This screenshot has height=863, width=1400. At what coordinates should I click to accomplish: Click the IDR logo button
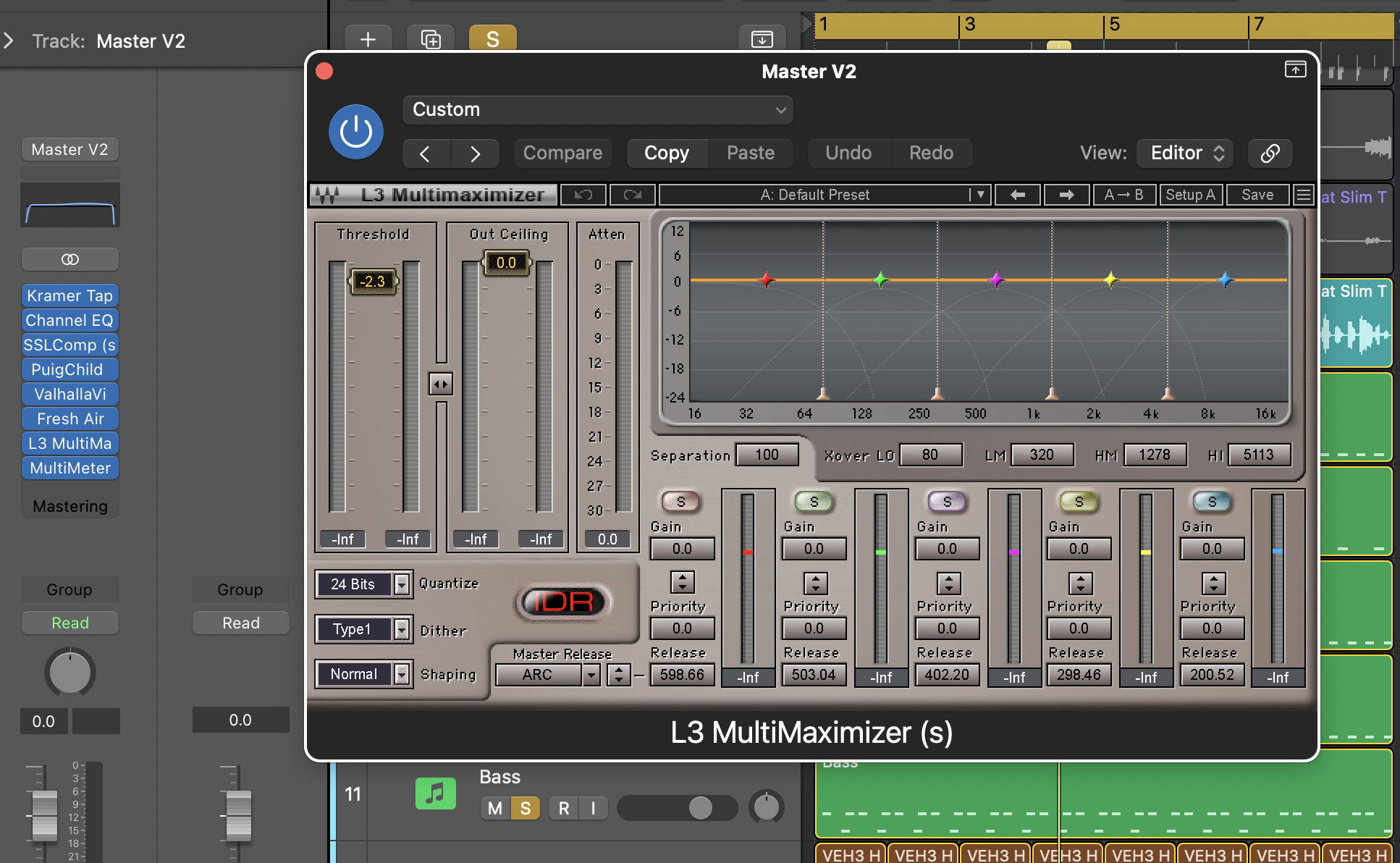pos(564,602)
